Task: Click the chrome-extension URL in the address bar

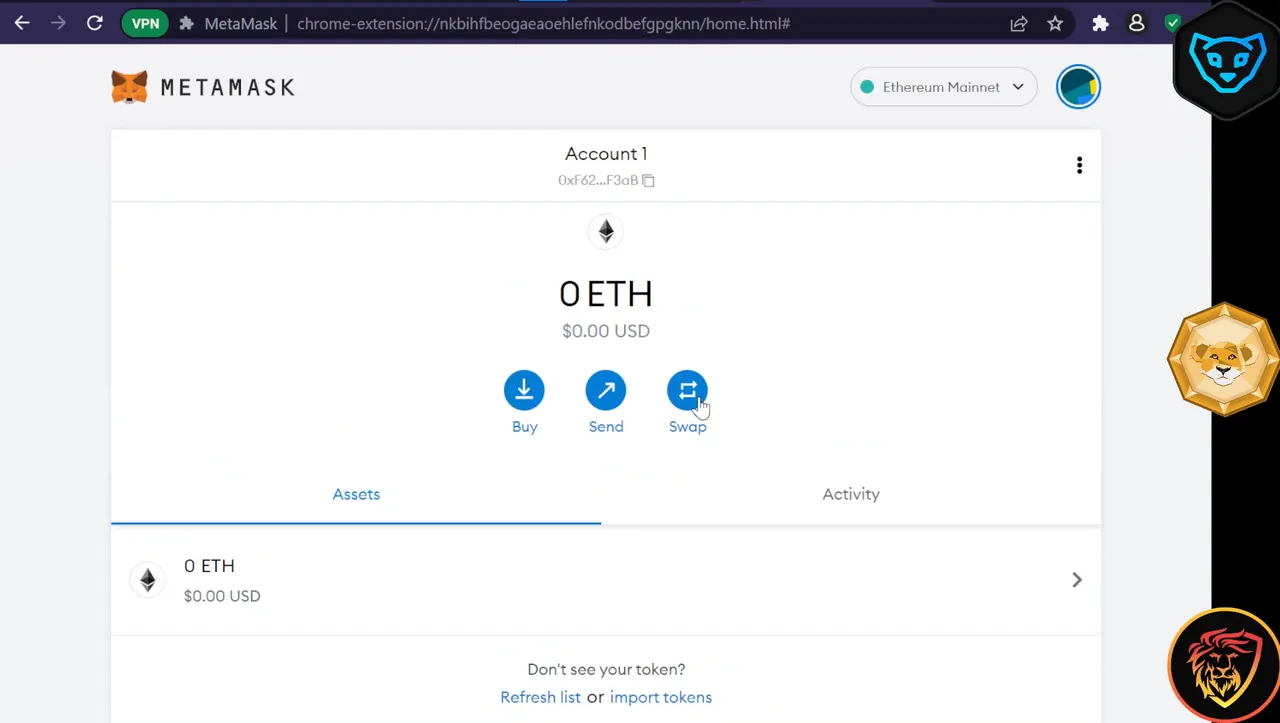Action: [544, 23]
